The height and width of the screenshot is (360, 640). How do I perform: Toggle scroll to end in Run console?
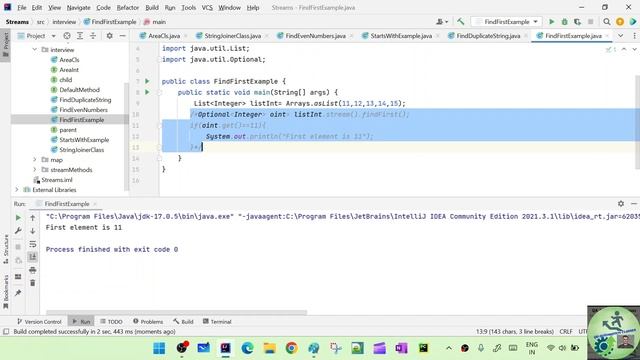tap(33, 257)
